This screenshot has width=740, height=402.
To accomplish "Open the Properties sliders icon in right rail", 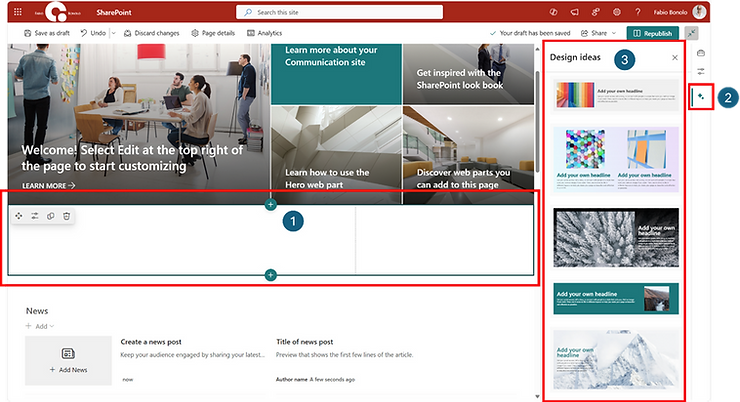I will click(x=701, y=71).
